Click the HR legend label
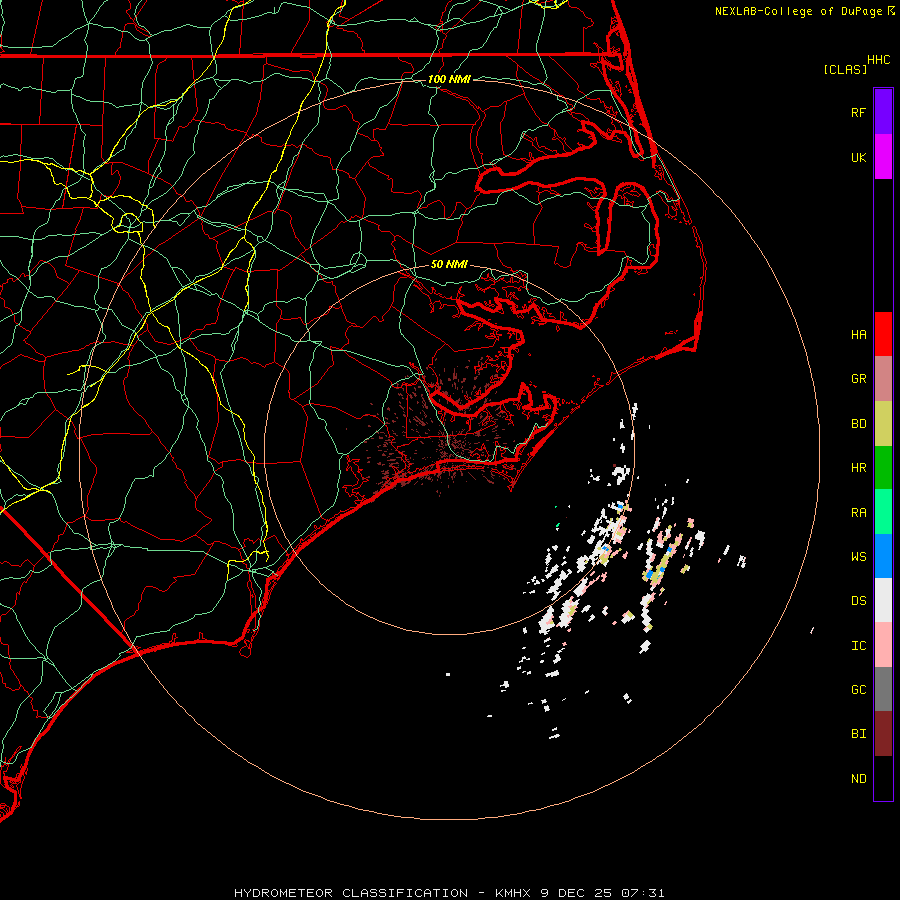 [858, 468]
